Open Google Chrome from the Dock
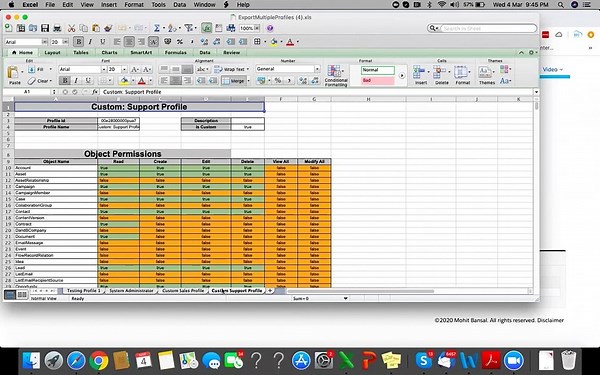The image size is (600, 375). [98, 360]
